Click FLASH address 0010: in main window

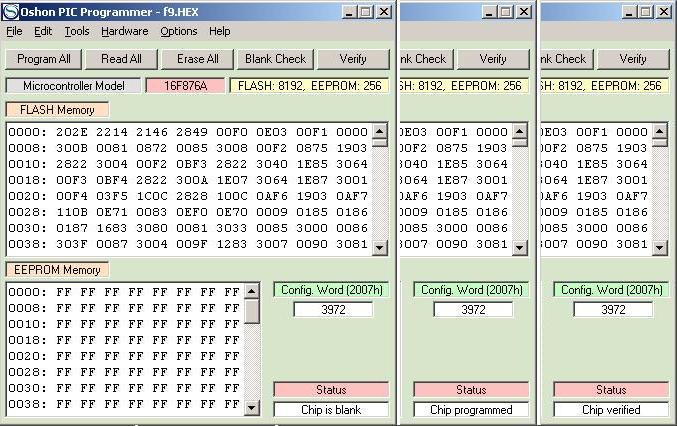point(28,164)
